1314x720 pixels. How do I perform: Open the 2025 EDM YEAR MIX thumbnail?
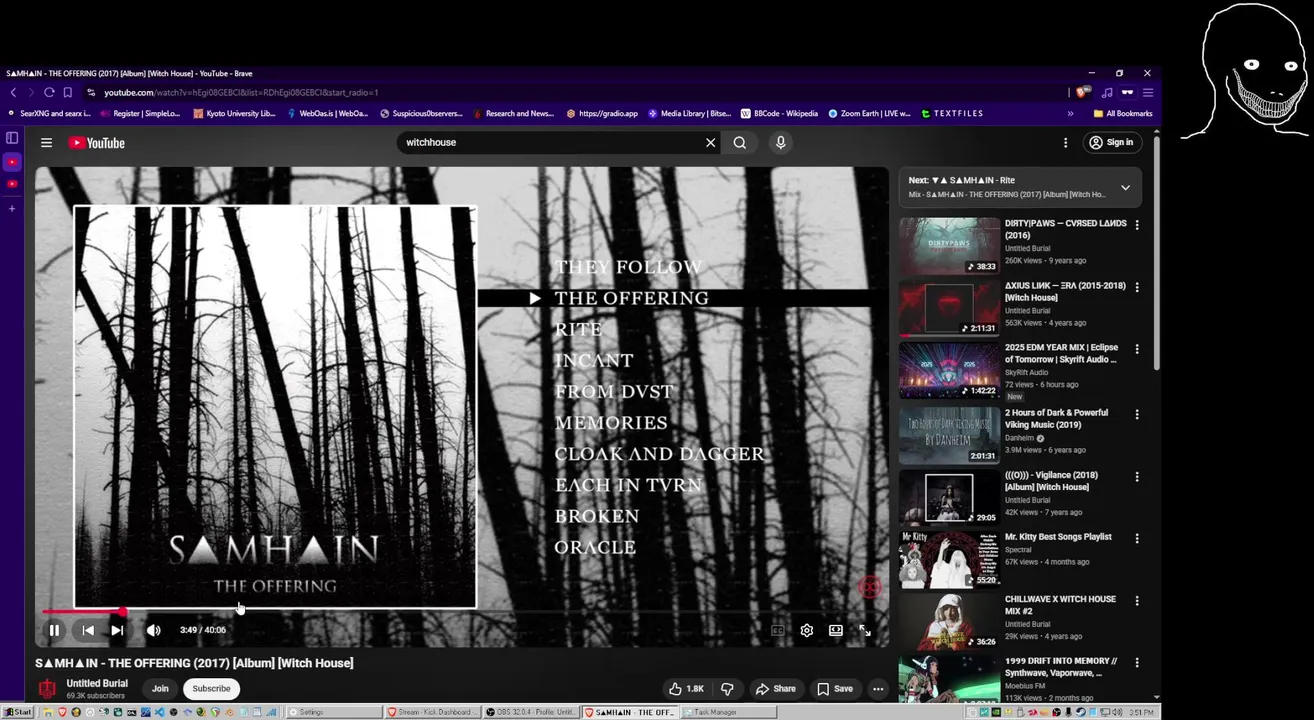tap(949, 370)
